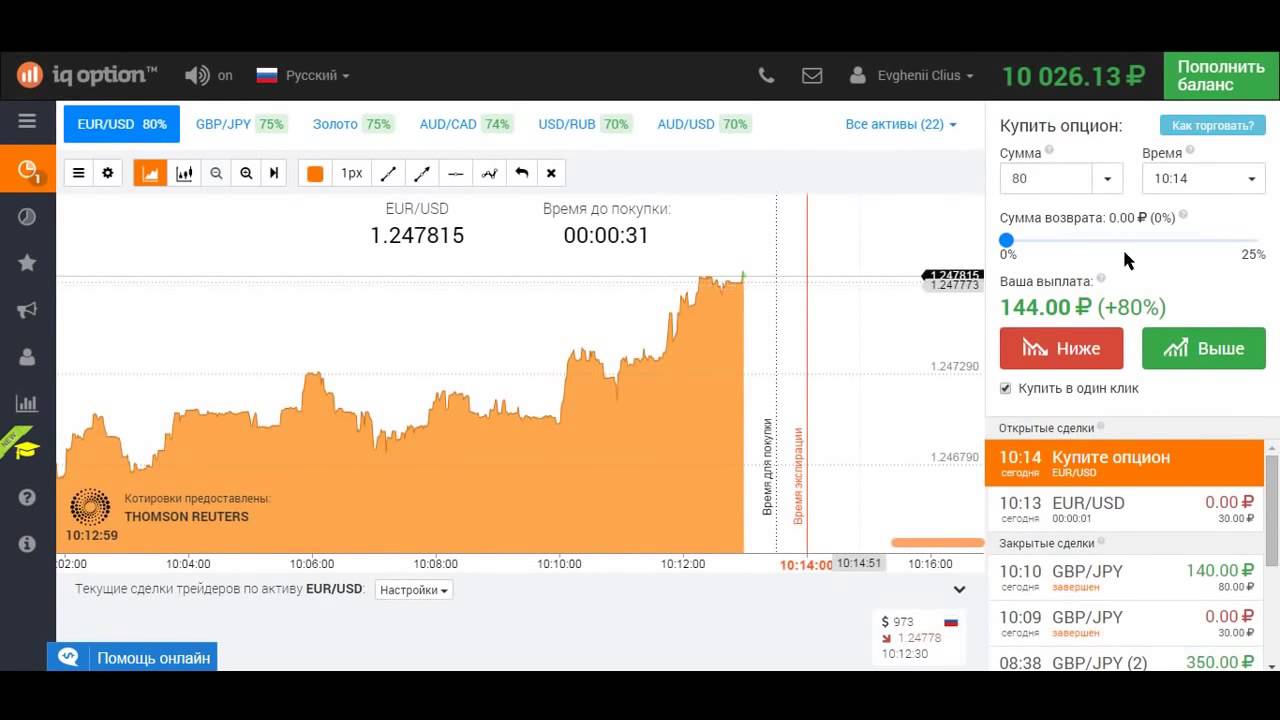The height and width of the screenshot is (720, 1280).
Task: Open the hamburger menu in the left sidebar
Action: (x=27, y=121)
